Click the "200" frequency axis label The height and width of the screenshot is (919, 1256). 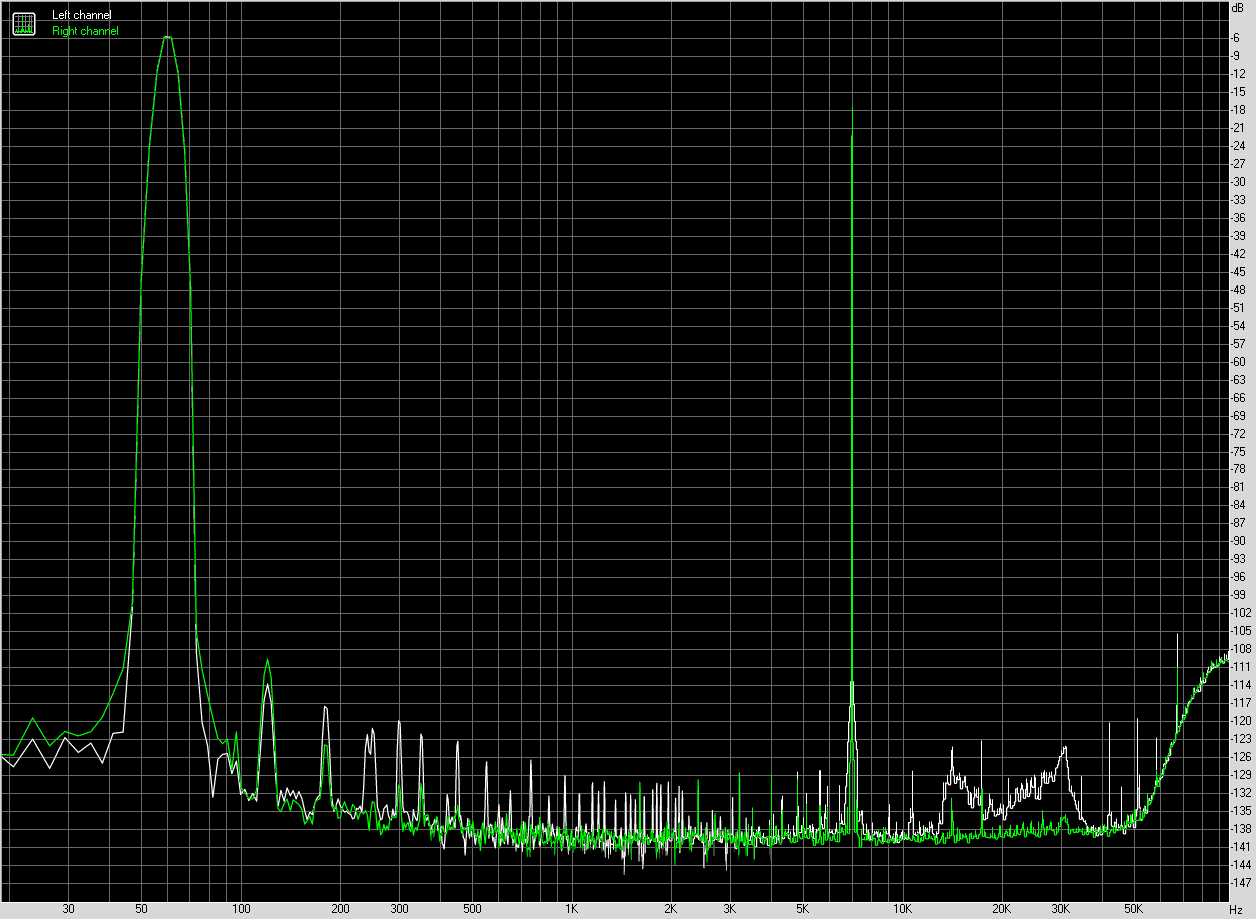coord(340,909)
